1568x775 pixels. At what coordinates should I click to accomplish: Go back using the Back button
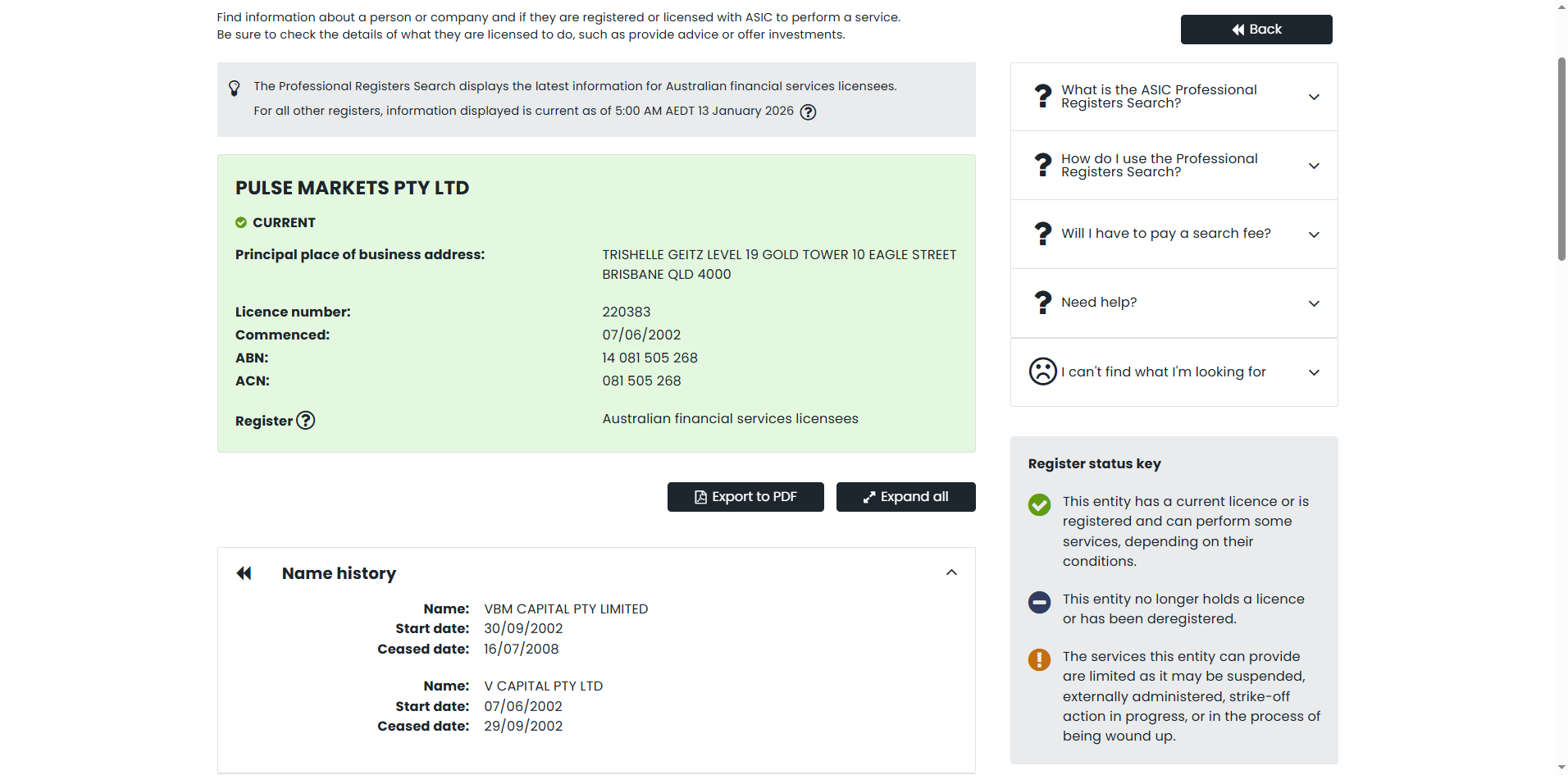[x=1256, y=30]
